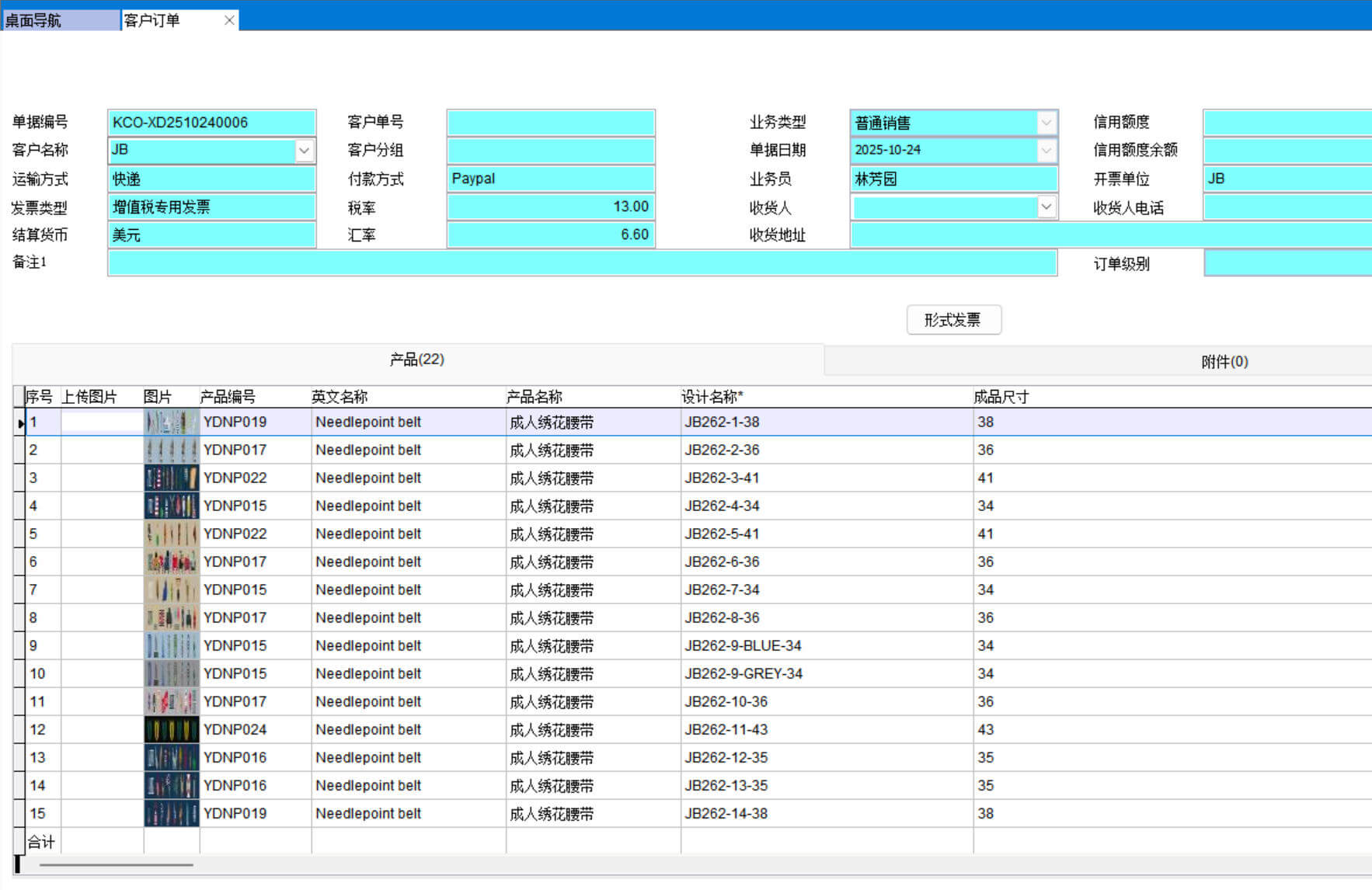Select the 产品(22) tab
The height and width of the screenshot is (890, 1372).
click(x=417, y=360)
